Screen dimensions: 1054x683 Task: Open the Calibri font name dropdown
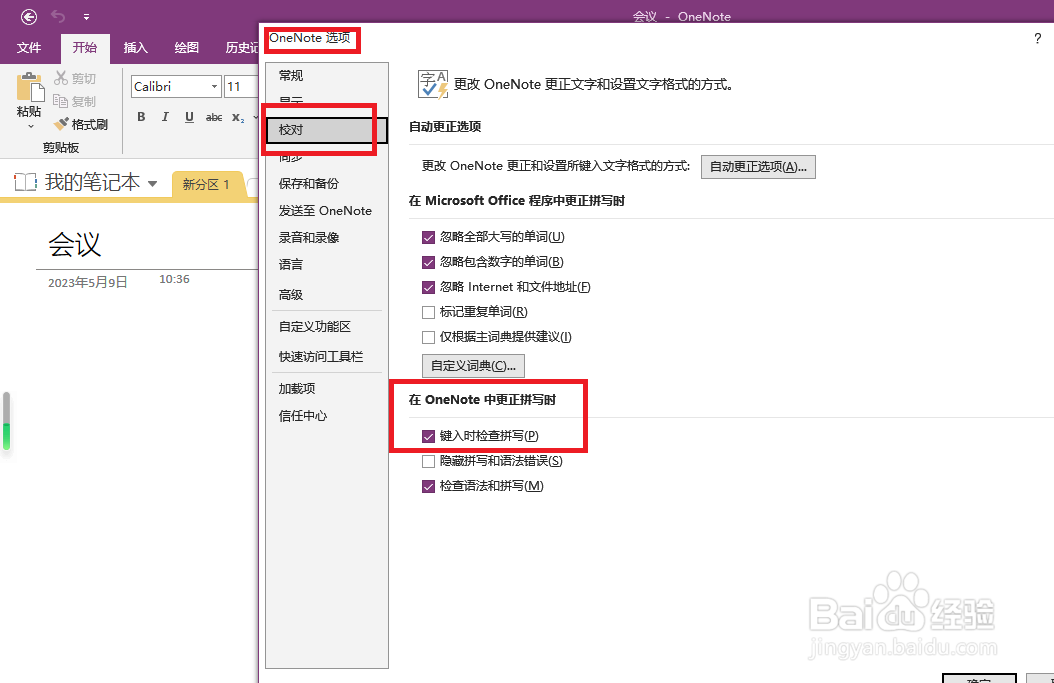(x=214, y=87)
